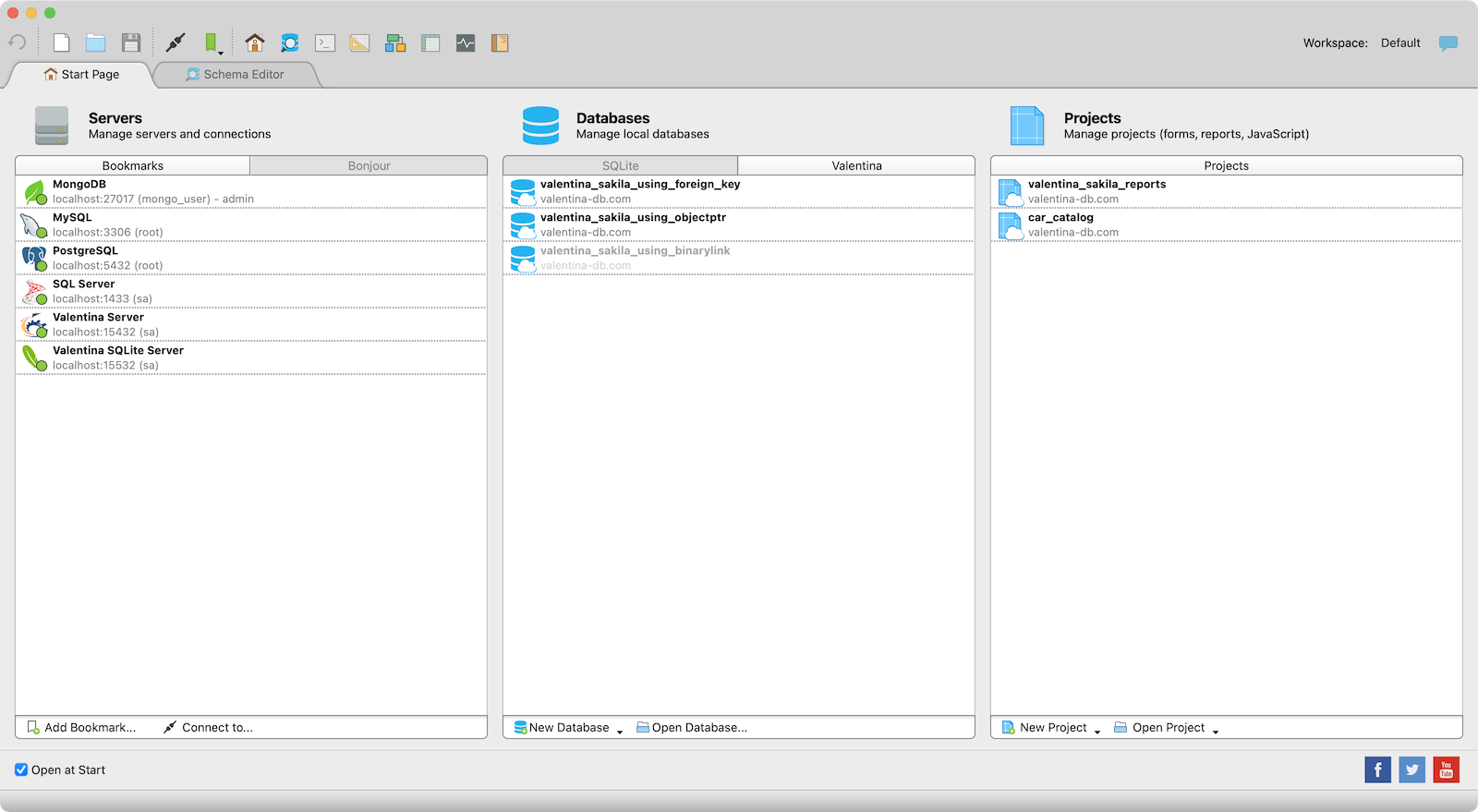This screenshot has width=1478, height=812.
Task: Click New Project button
Action: click(x=1045, y=728)
